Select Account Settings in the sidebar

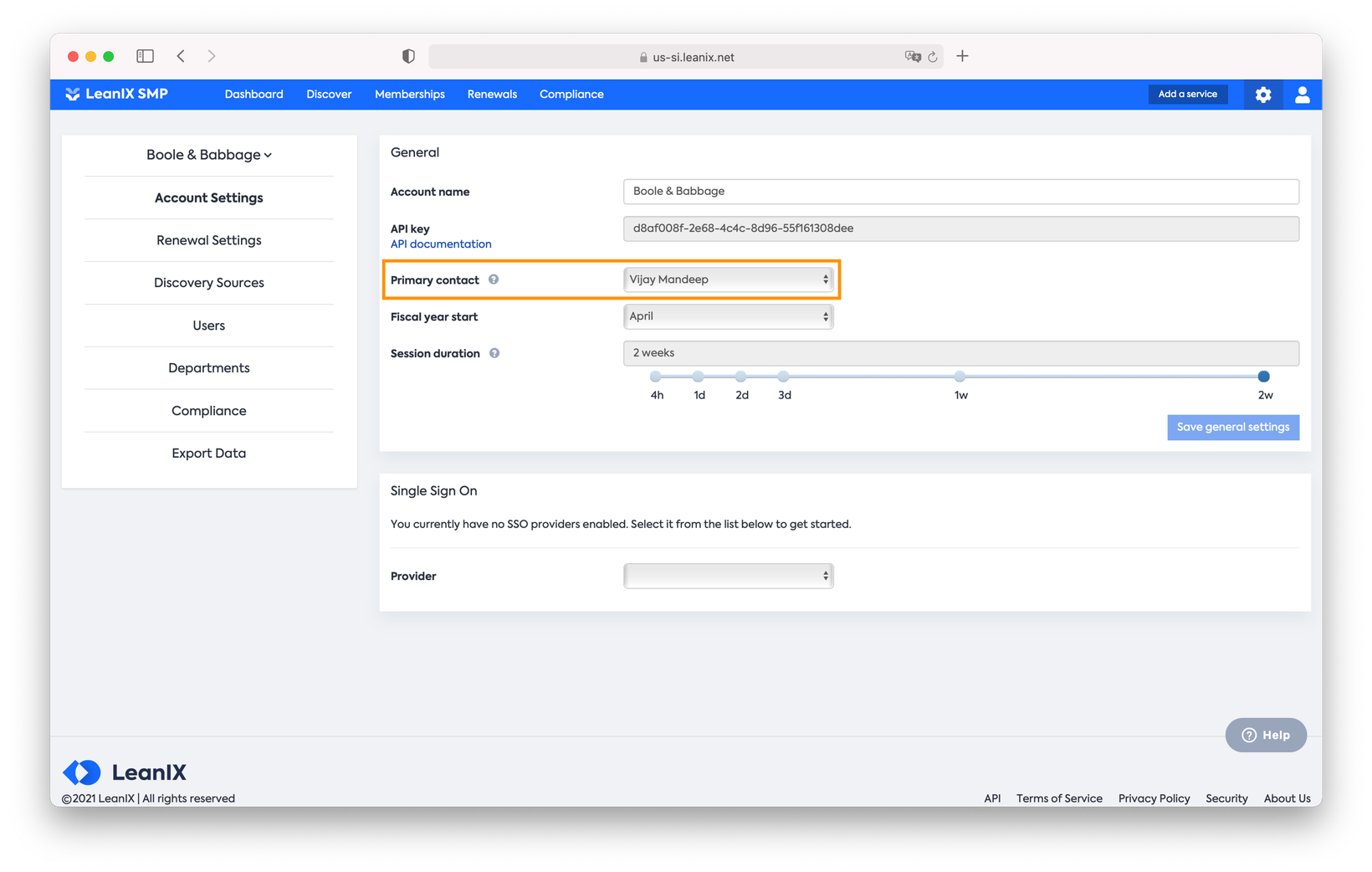pyautogui.click(x=209, y=197)
